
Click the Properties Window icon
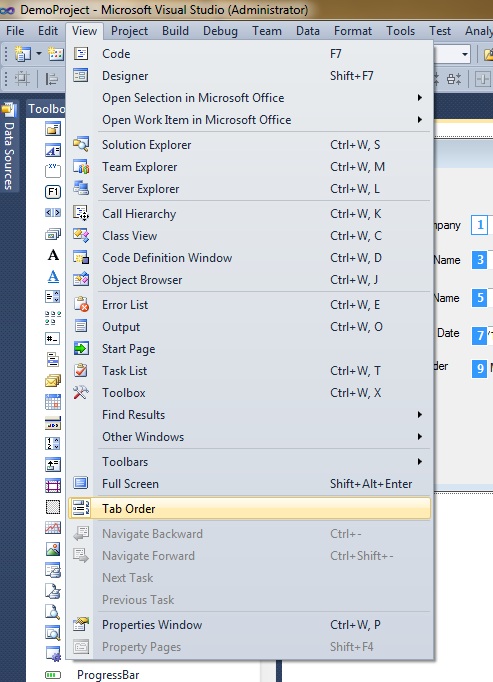[x=81, y=625]
